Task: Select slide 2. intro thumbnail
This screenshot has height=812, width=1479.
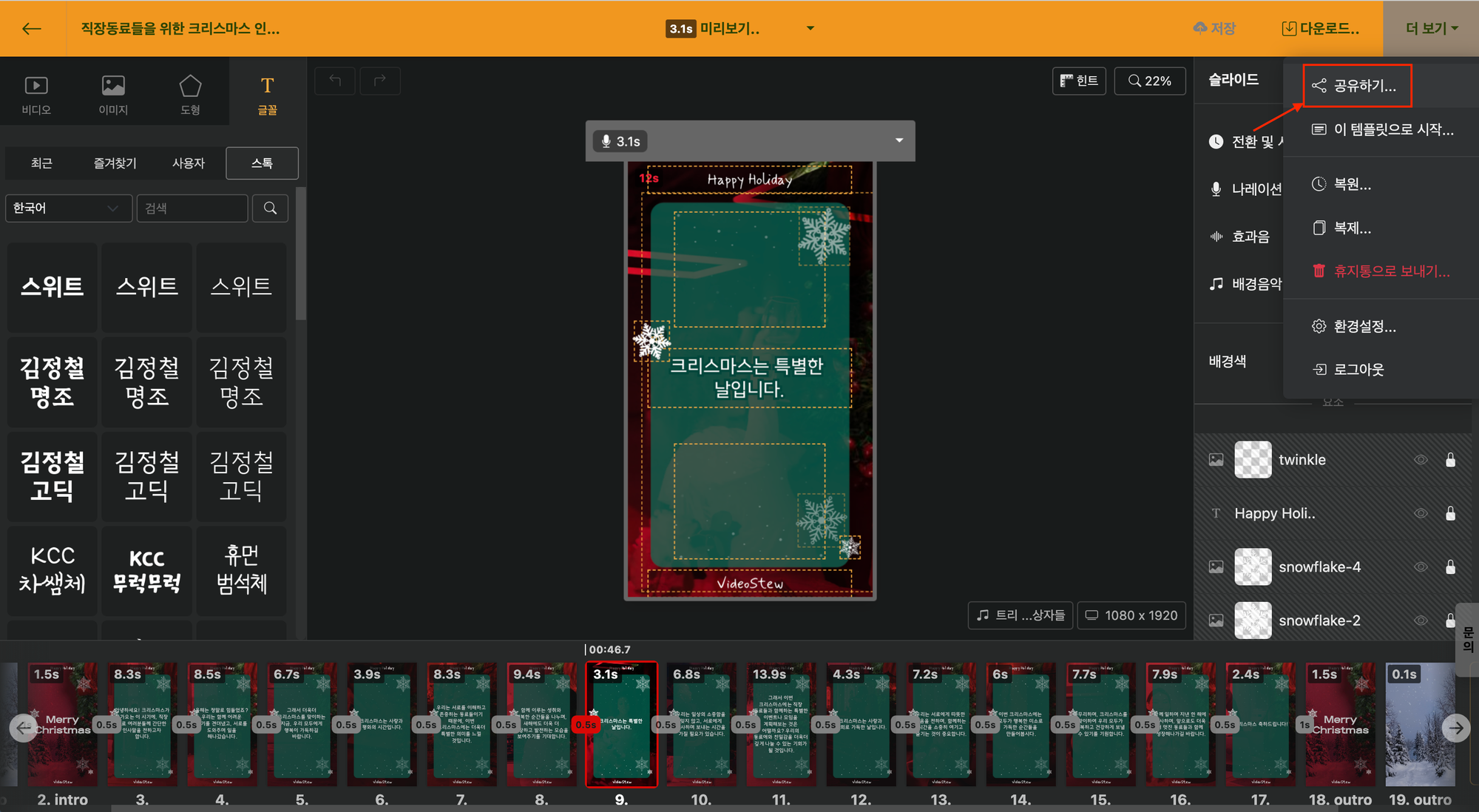Action: [x=62, y=725]
